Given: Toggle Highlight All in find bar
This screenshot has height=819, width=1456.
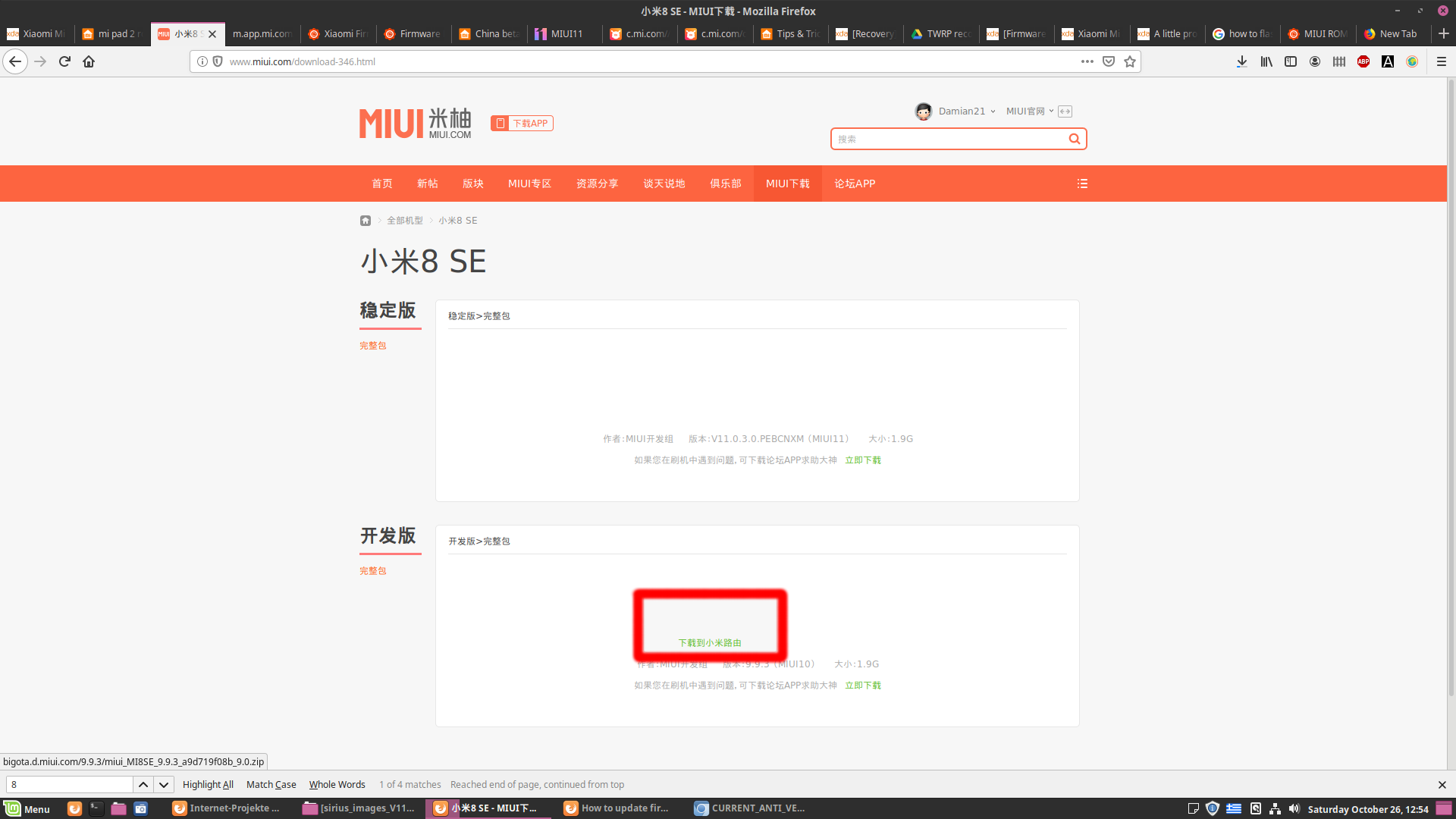Looking at the screenshot, I should point(208,785).
